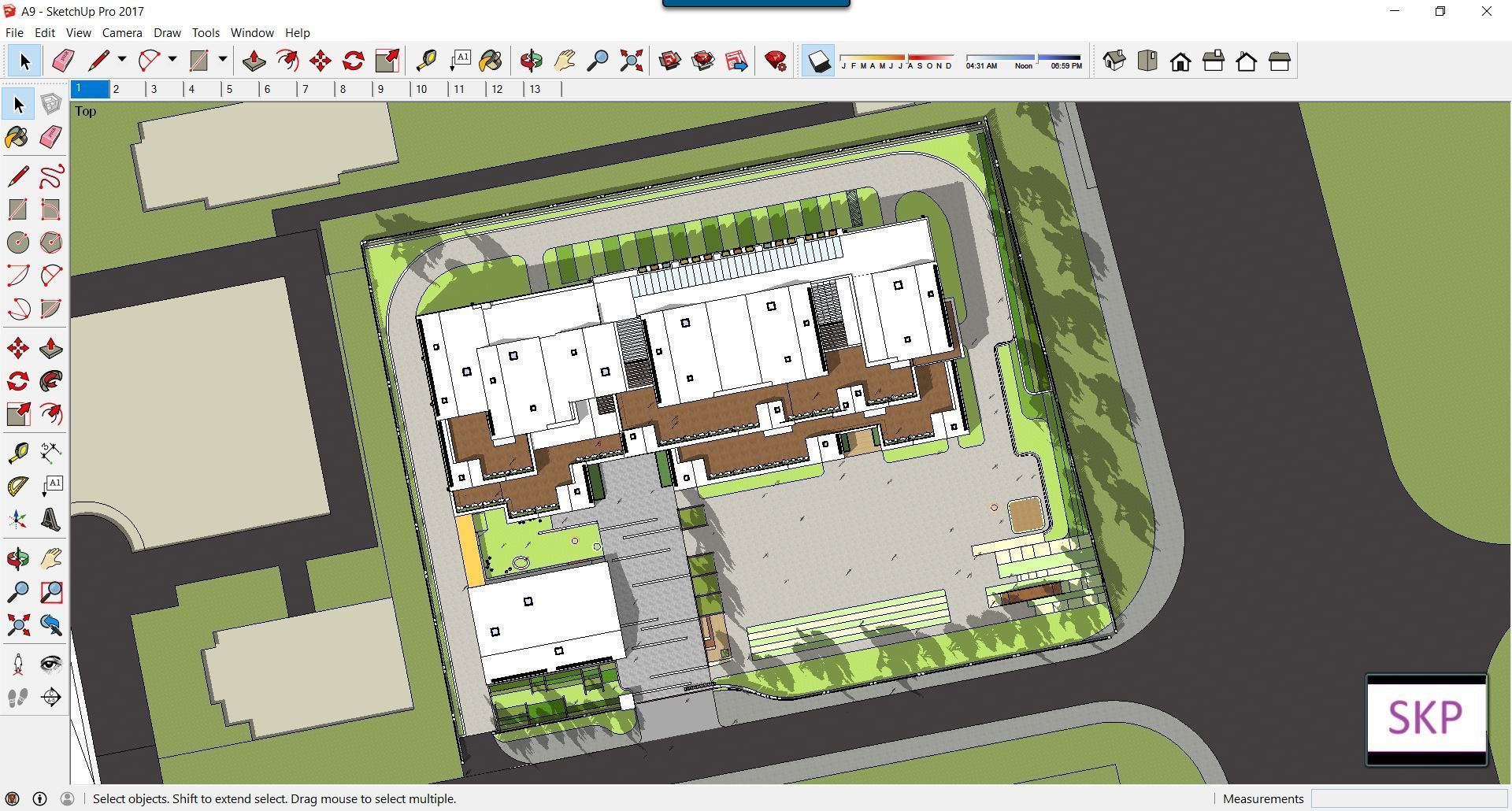Select the Text label tool in top toolbar

[x=460, y=61]
